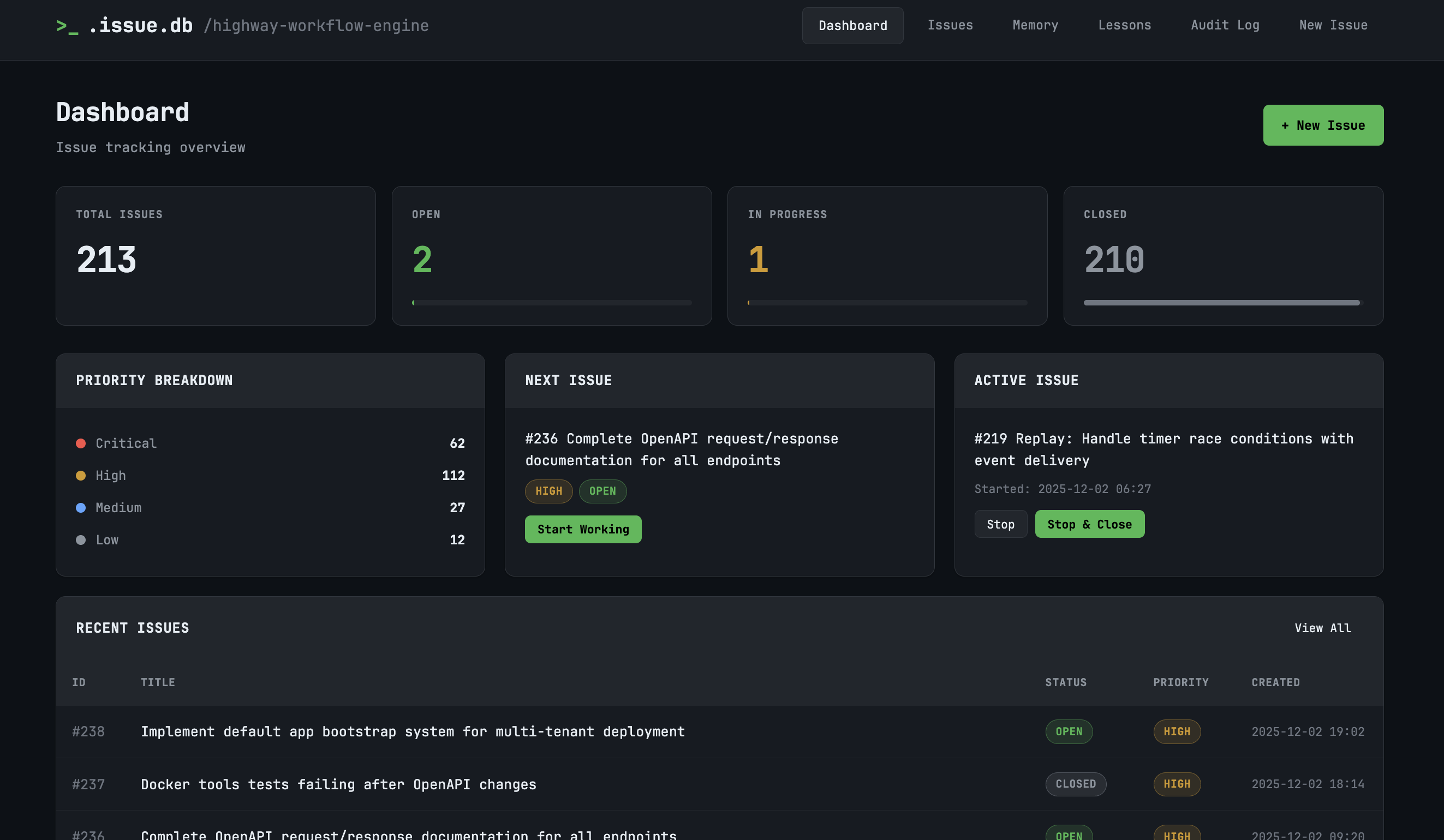Open the Audit Log tab
Image resolution: width=1444 pixels, height=840 pixels.
click(x=1225, y=25)
